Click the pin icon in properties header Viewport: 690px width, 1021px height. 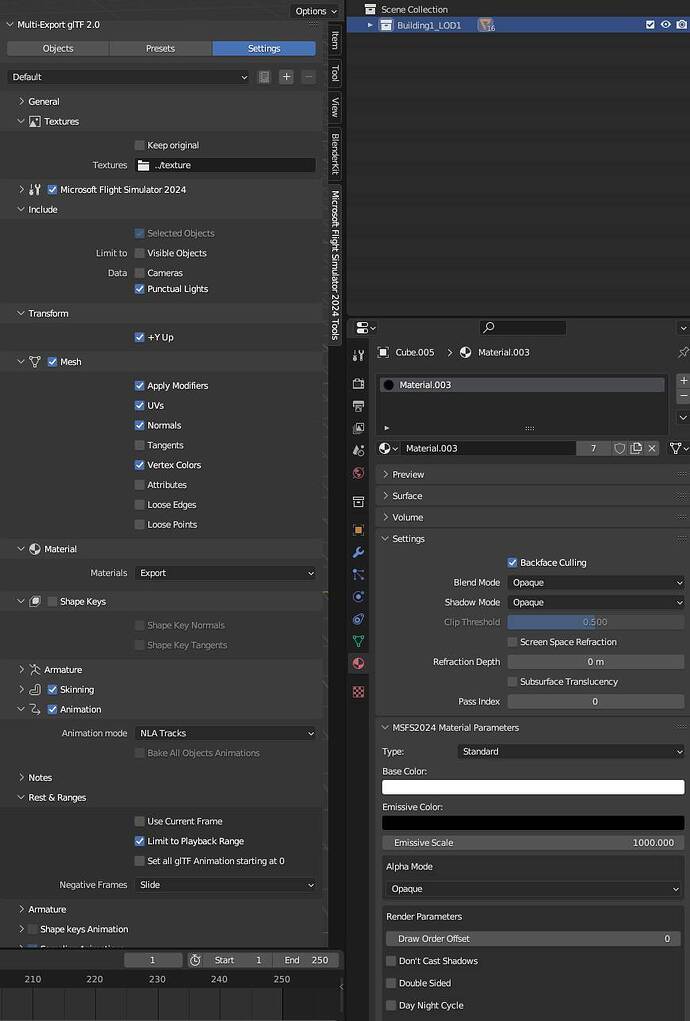tap(683, 352)
